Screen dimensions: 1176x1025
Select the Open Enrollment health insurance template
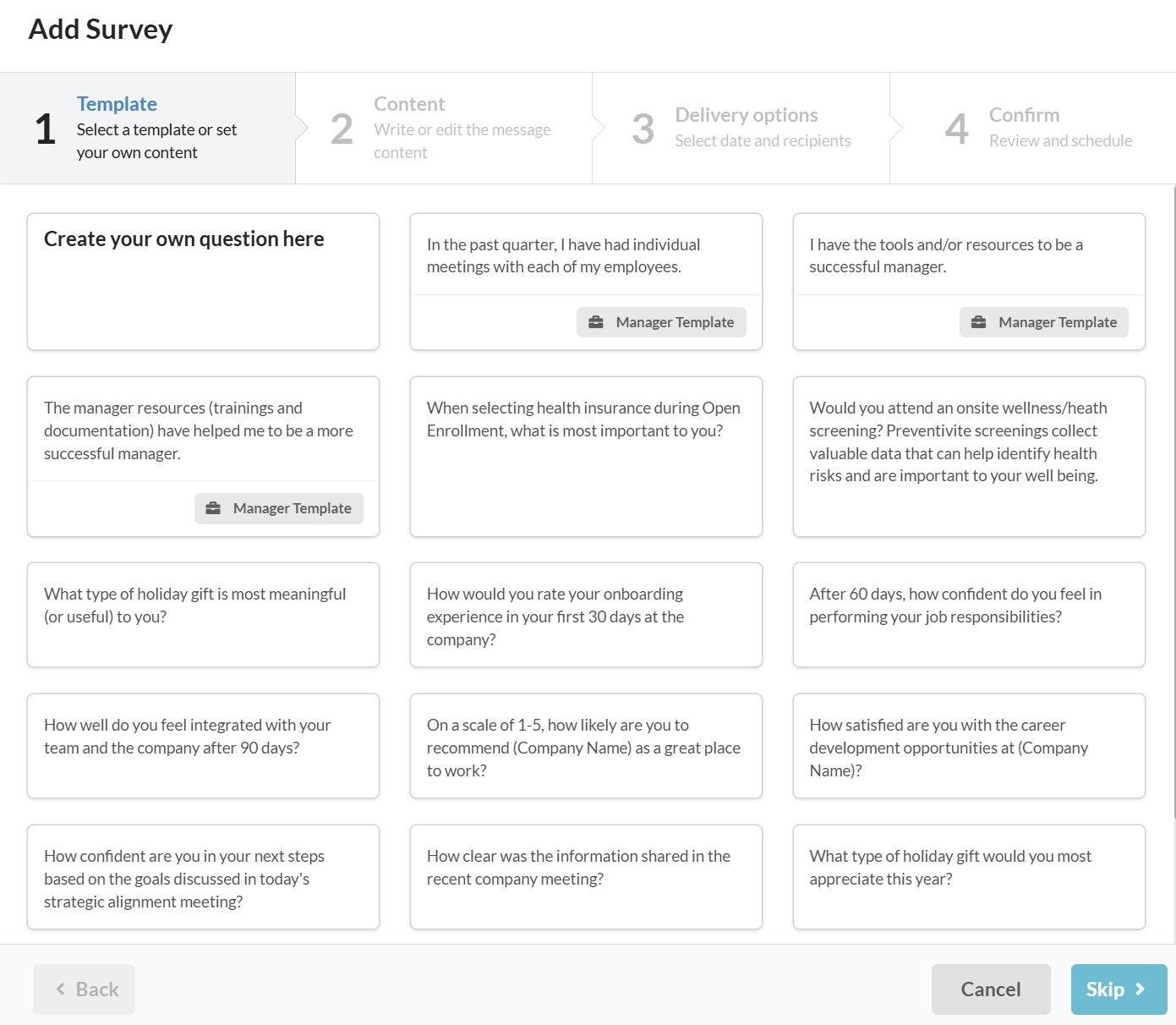click(x=586, y=457)
